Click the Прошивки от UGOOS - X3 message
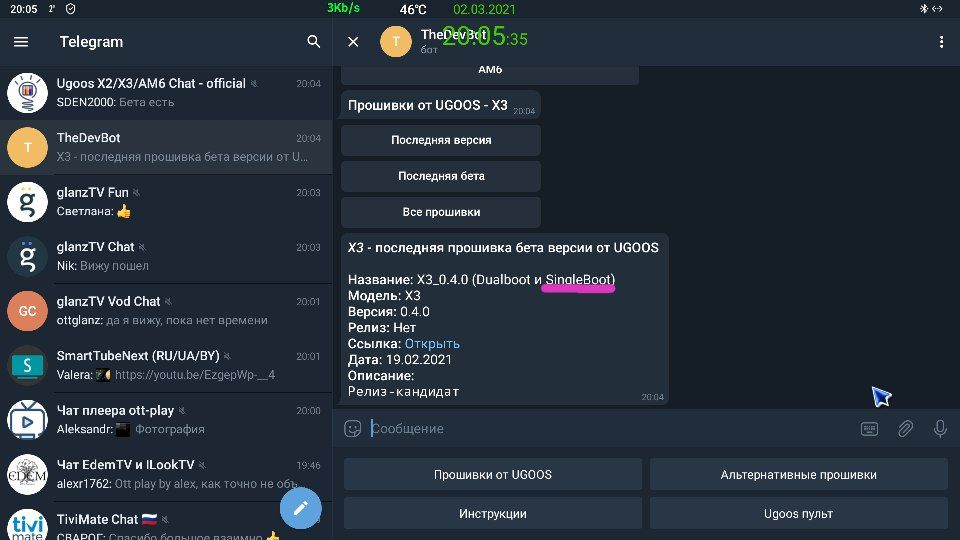The image size is (960, 540). pyautogui.click(x=441, y=105)
